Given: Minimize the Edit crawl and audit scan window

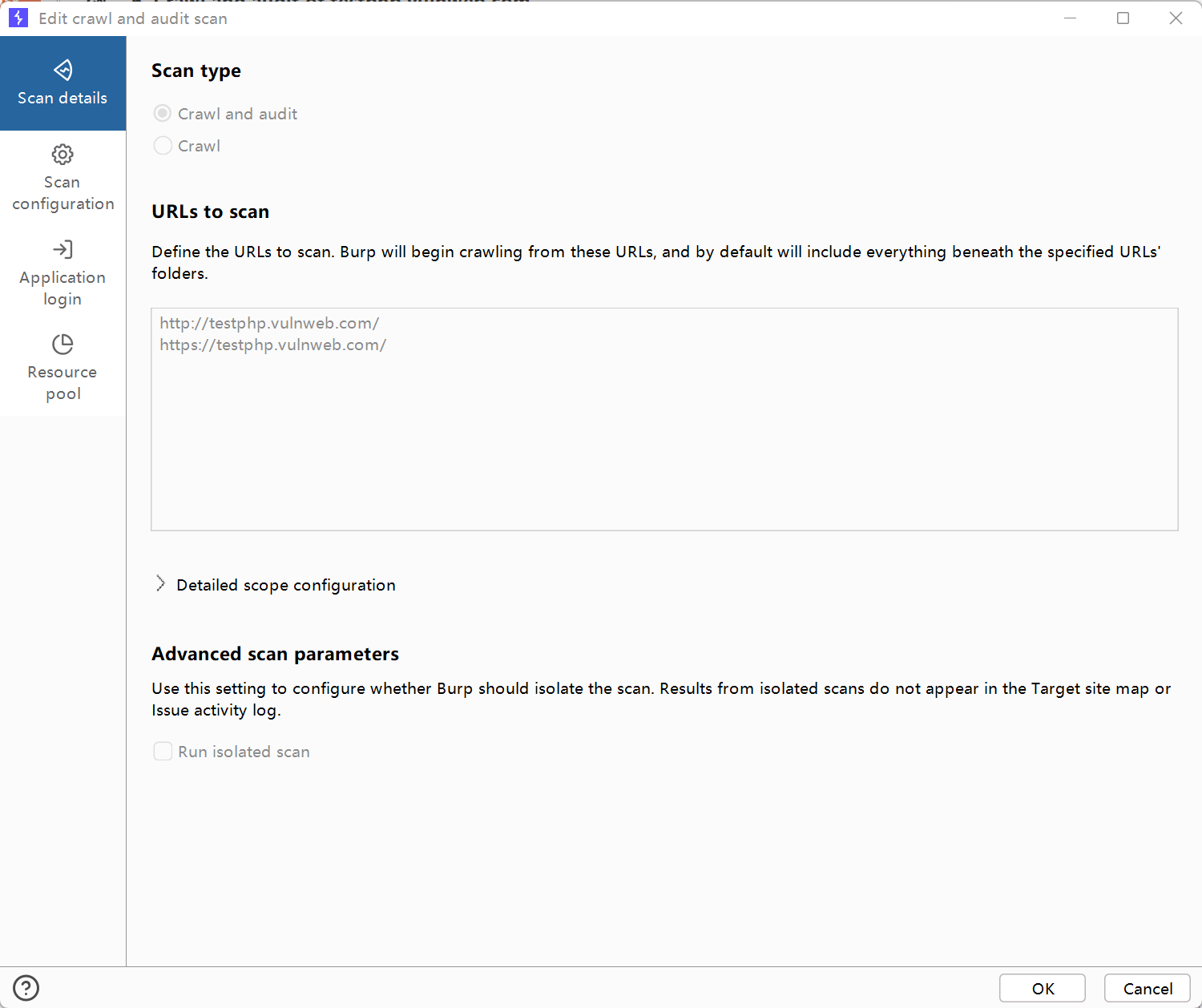Looking at the screenshot, I should click(x=1070, y=18).
